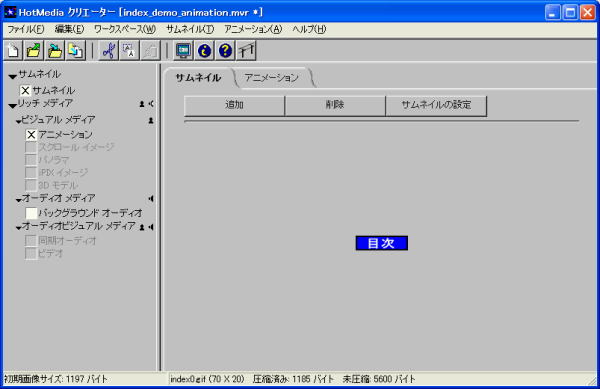Open the ワークスペース(W) menu
Screen dimensions: 600x389
point(125,29)
